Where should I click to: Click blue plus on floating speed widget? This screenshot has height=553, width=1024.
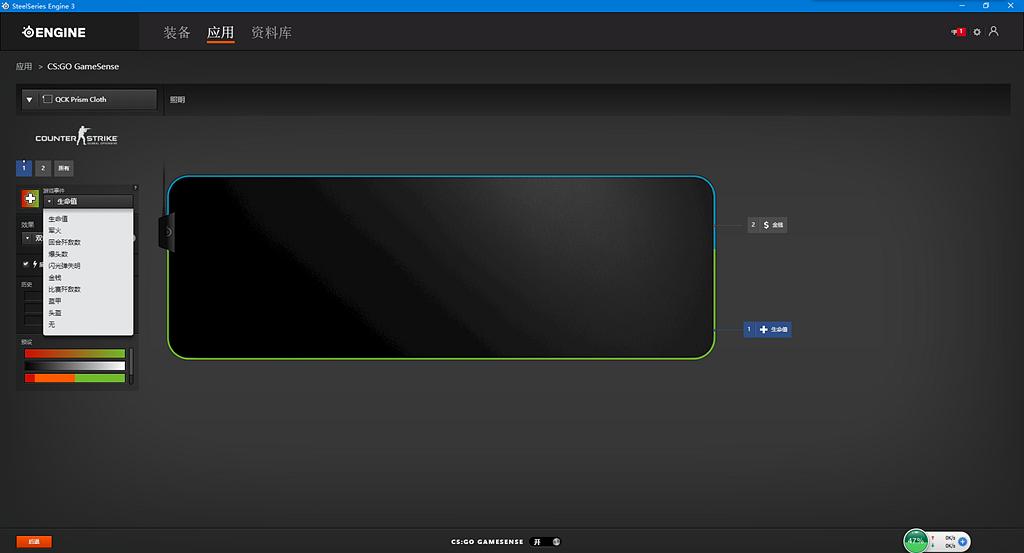tap(962, 541)
